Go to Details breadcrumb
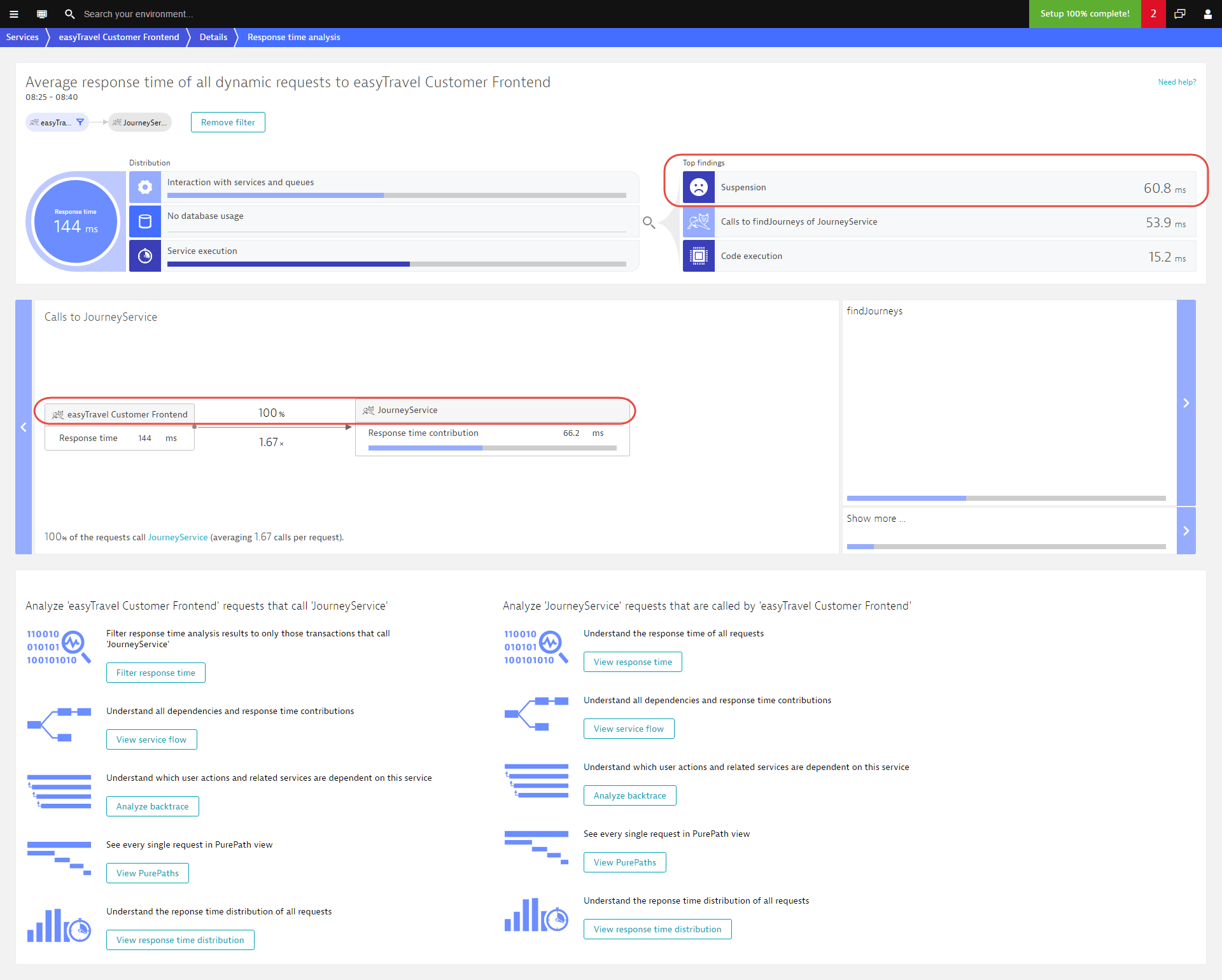The height and width of the screenshot is (980, 1222). tap(213, 38)
